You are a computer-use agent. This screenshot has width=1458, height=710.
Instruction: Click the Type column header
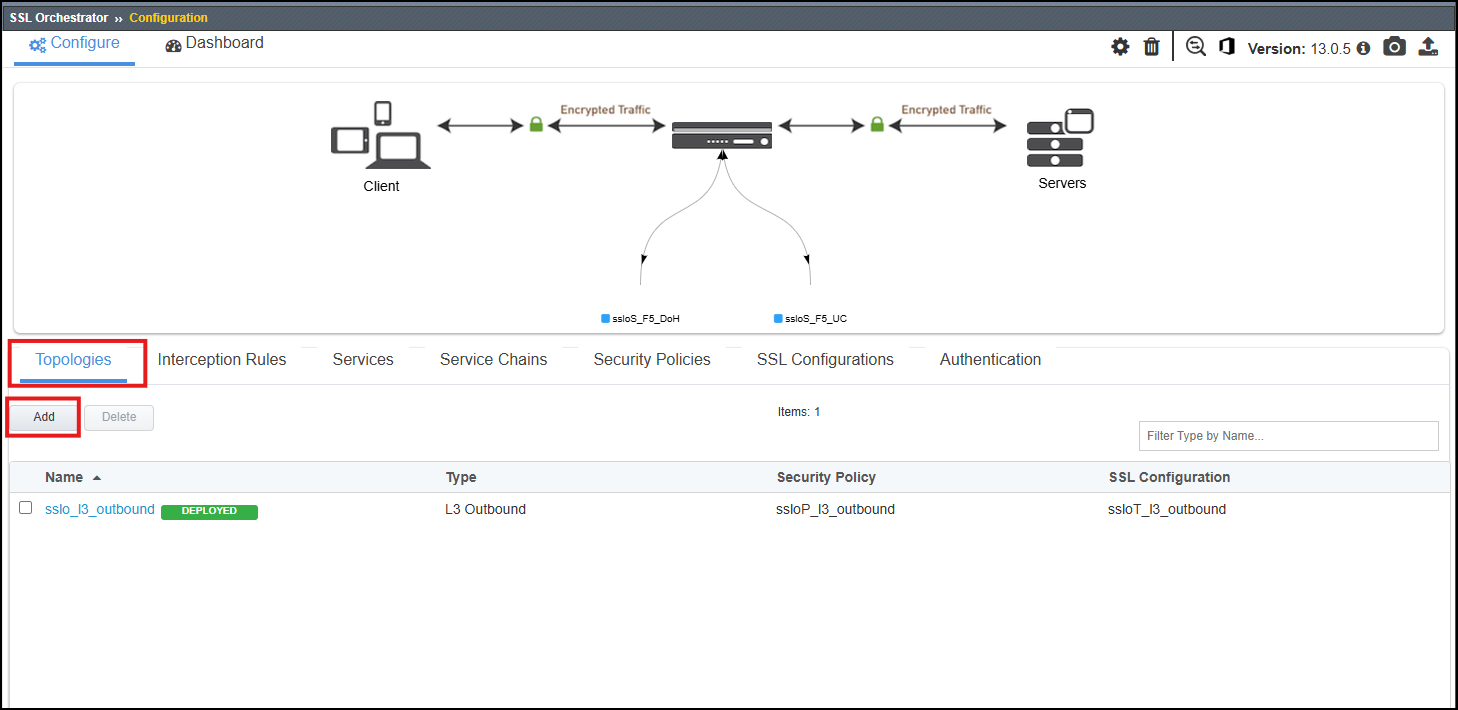click(461, 477)
